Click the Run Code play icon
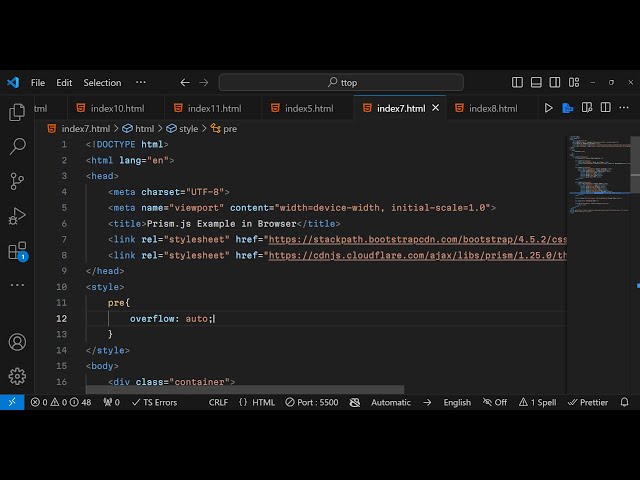The width and height of the screenshot is (640, 480). point(548,108)
